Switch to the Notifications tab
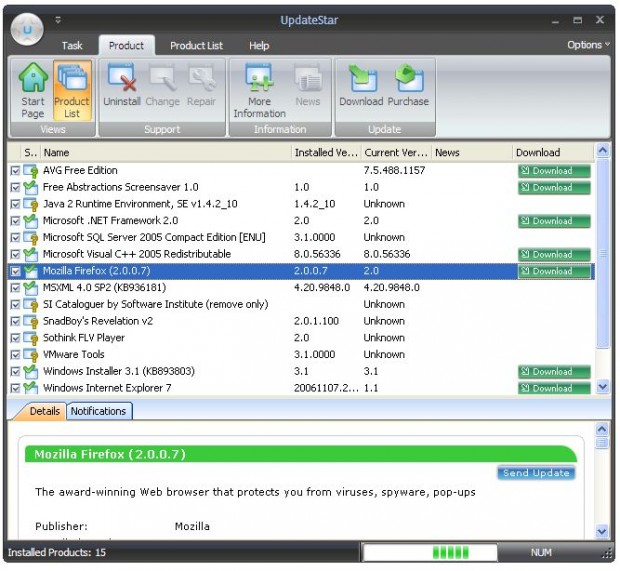620x571 pixels. tap(98, 411)
